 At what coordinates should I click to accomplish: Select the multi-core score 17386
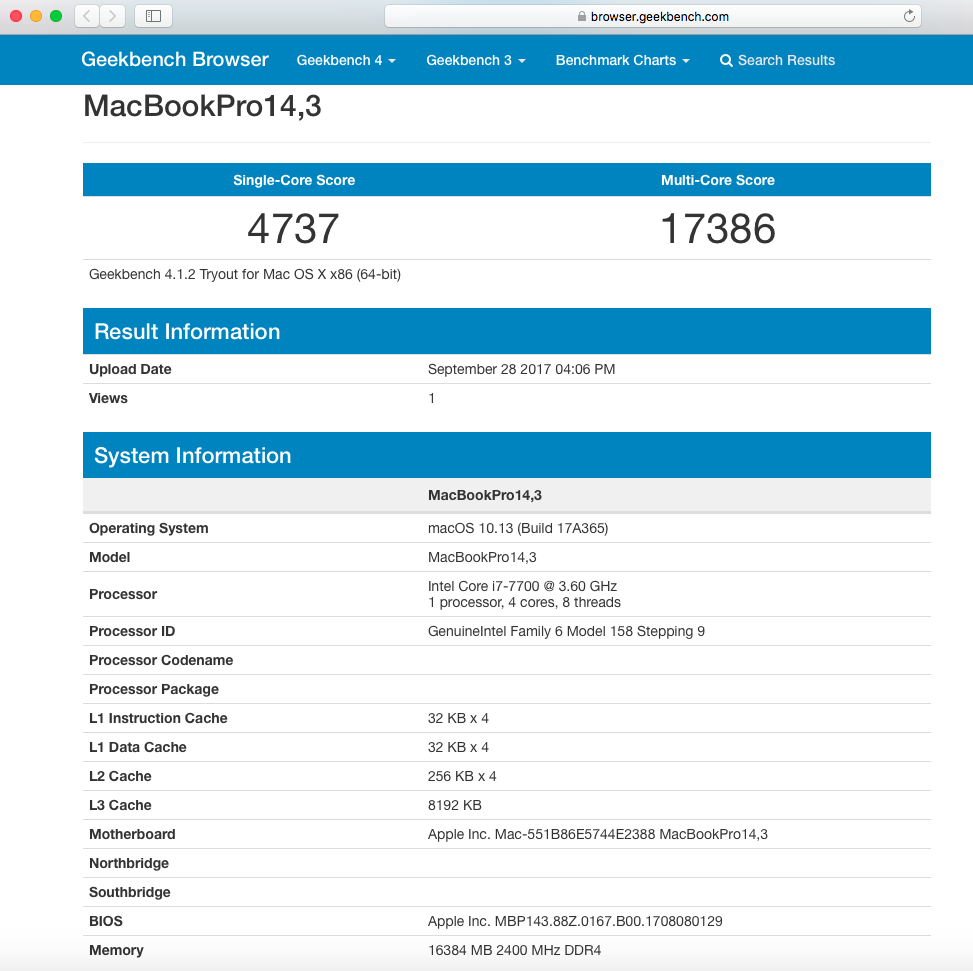coord(718,228)
